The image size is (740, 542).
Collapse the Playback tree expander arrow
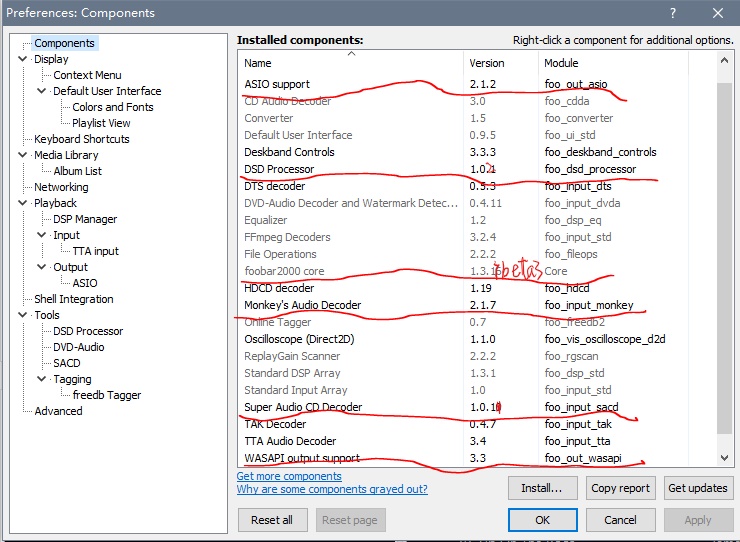(x=22, y=203)
